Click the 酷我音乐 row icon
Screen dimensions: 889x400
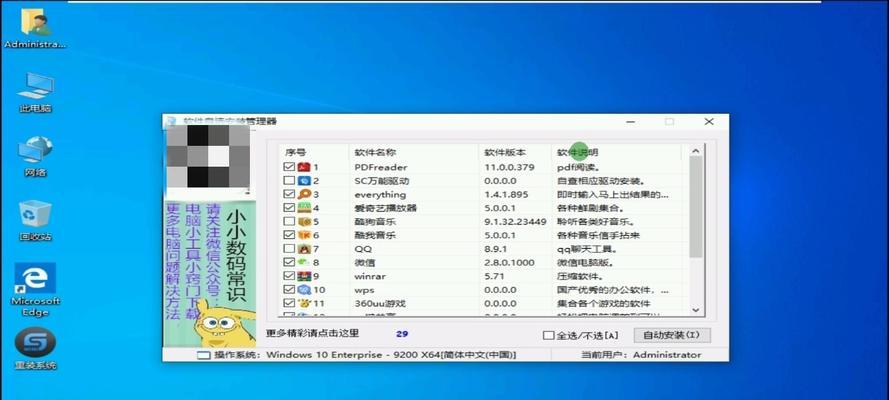pyautogui.click(x=304, y=235)
